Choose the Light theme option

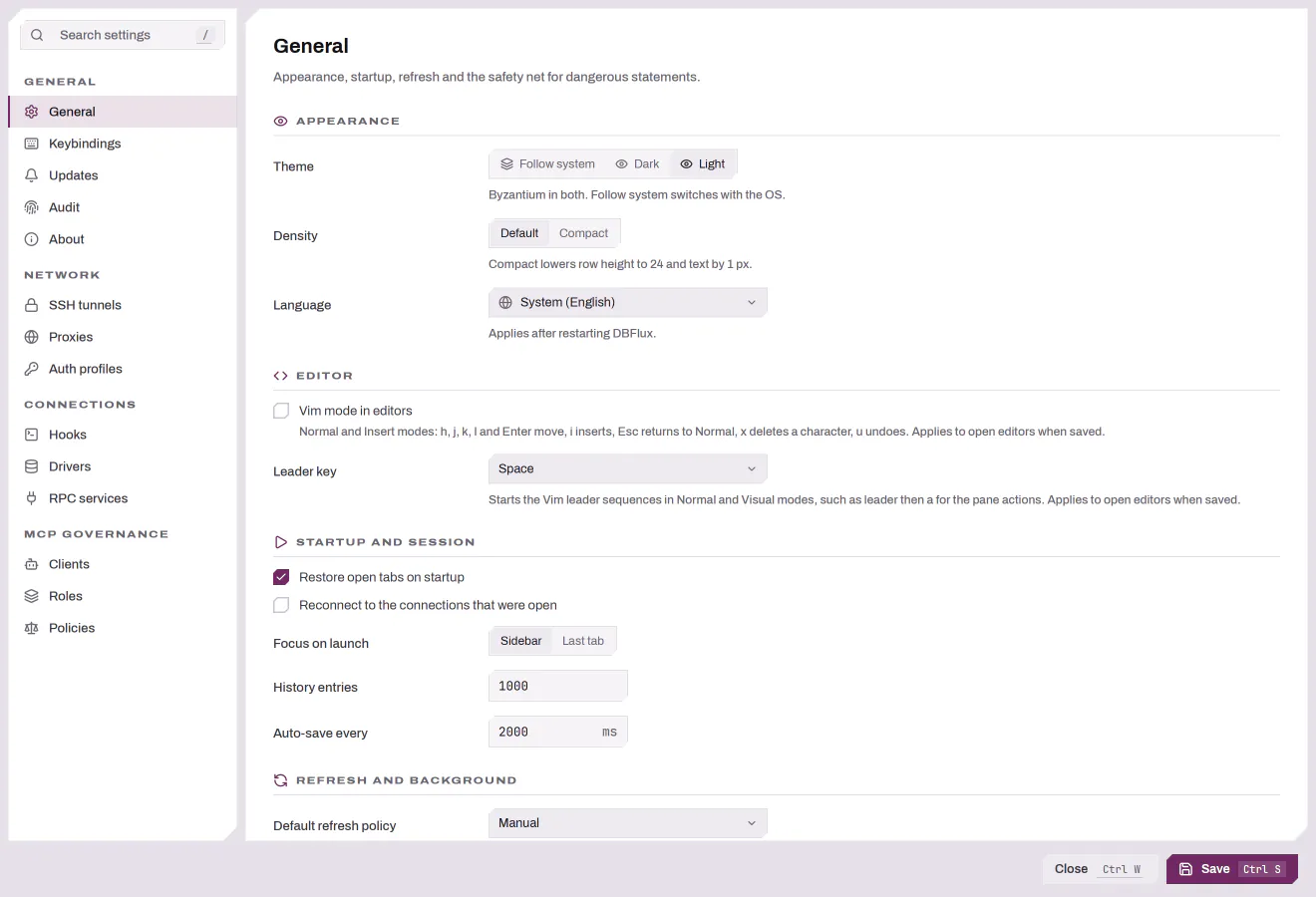pos(703,164)
